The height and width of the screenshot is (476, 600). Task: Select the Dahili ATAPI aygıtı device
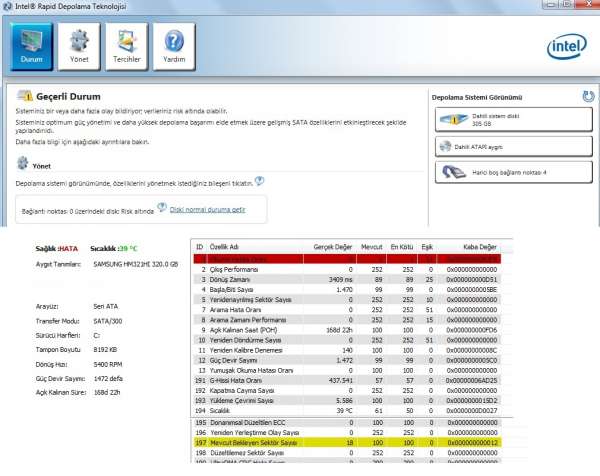pyautogui.click(x=514, y=147)
